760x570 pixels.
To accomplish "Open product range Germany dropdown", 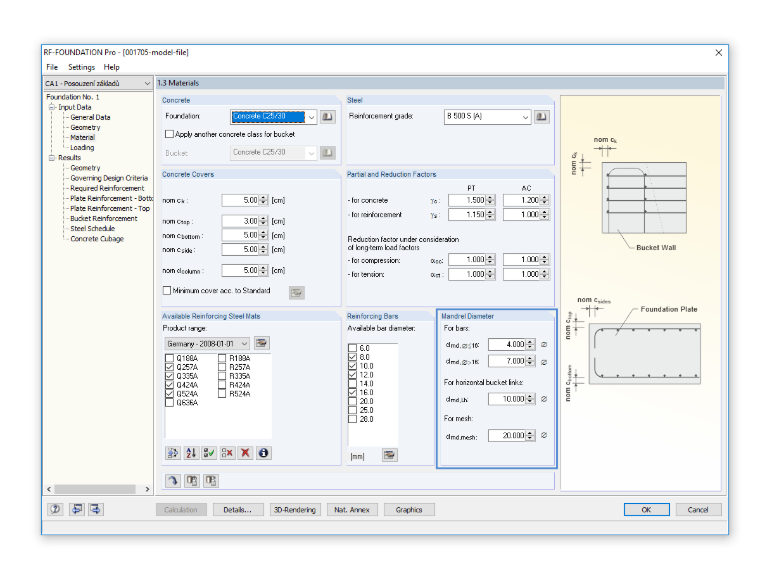I will click(244, 344).
